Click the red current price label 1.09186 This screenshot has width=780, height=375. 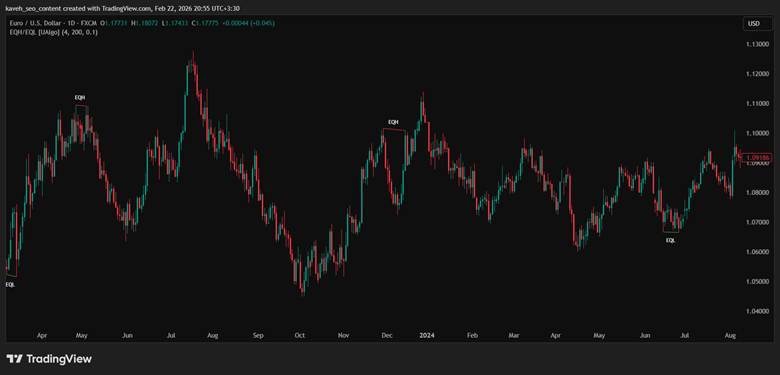758,157
